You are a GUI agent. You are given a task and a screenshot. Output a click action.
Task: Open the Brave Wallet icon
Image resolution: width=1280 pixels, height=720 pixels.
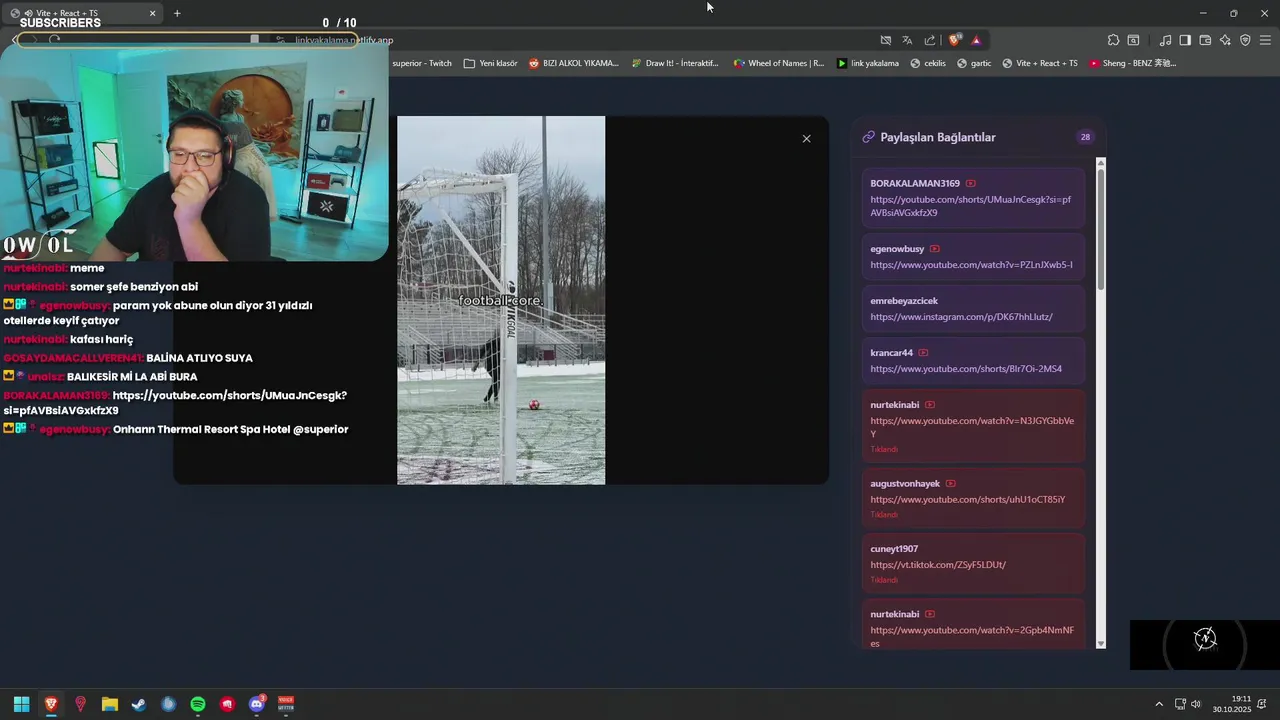[1205, 40]
